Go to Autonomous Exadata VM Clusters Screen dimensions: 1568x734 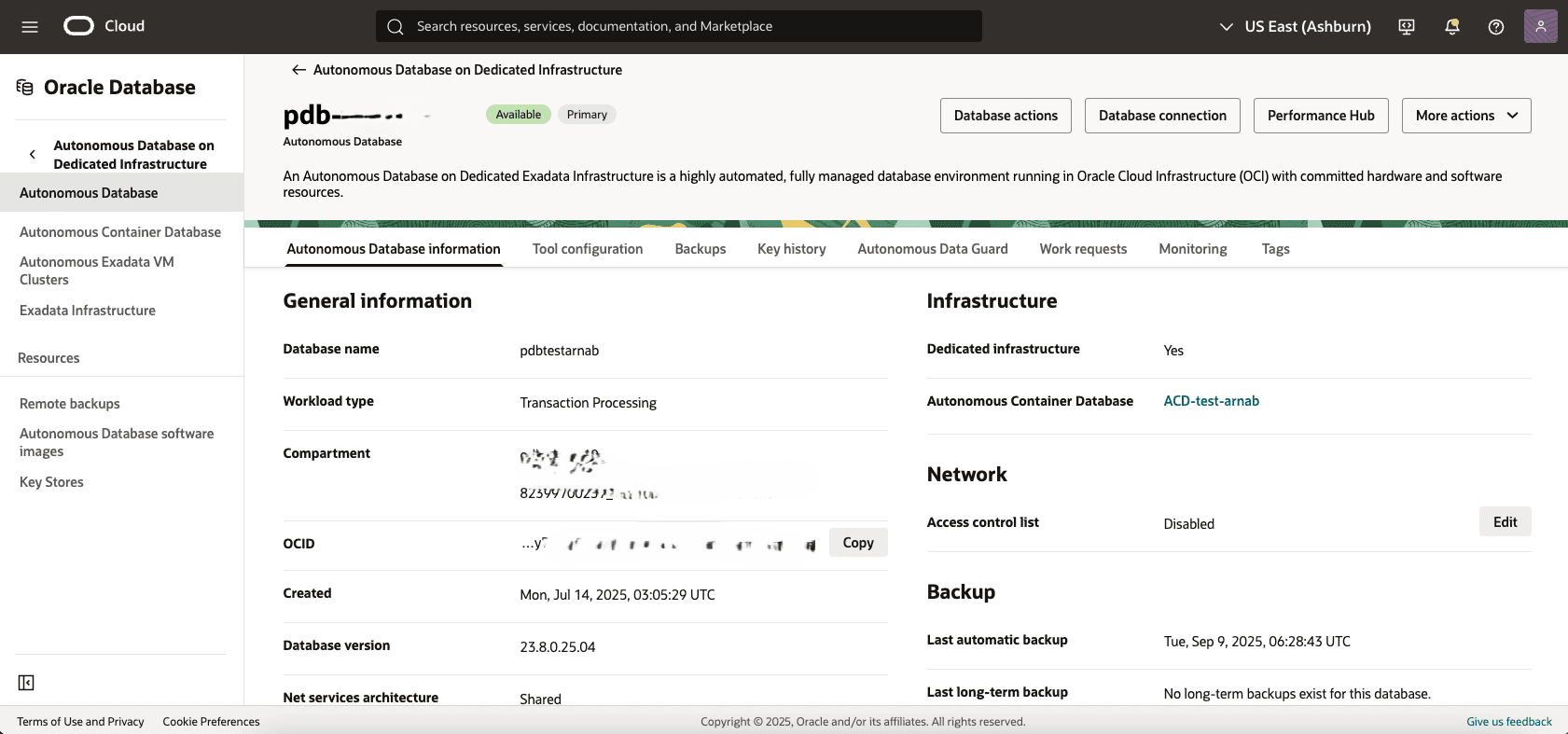click(97, 270)
